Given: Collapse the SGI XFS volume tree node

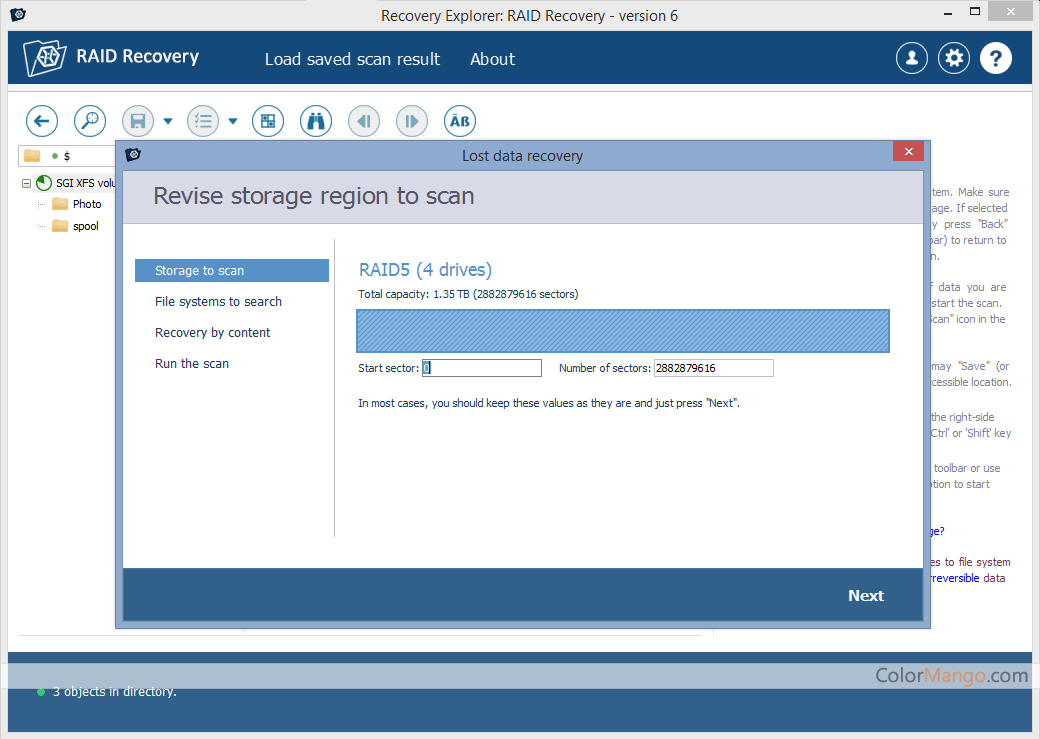Looking at the screenshot, I should (x=26, y=183).
